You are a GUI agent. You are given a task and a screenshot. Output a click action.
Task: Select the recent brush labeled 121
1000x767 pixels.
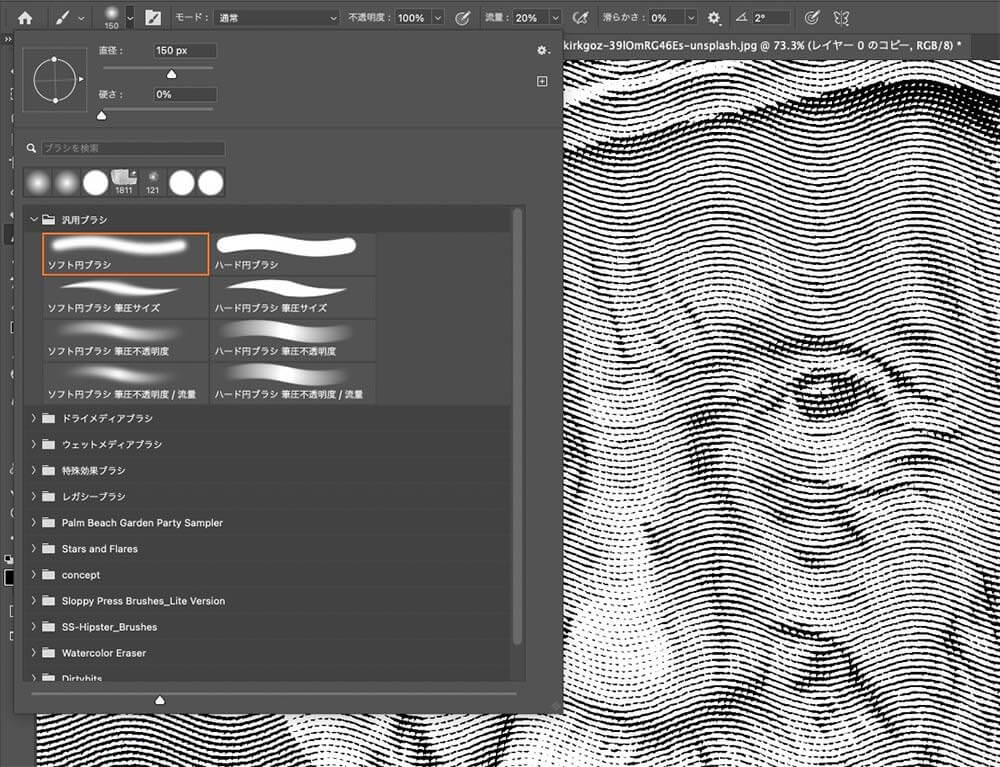click(152, 182)
